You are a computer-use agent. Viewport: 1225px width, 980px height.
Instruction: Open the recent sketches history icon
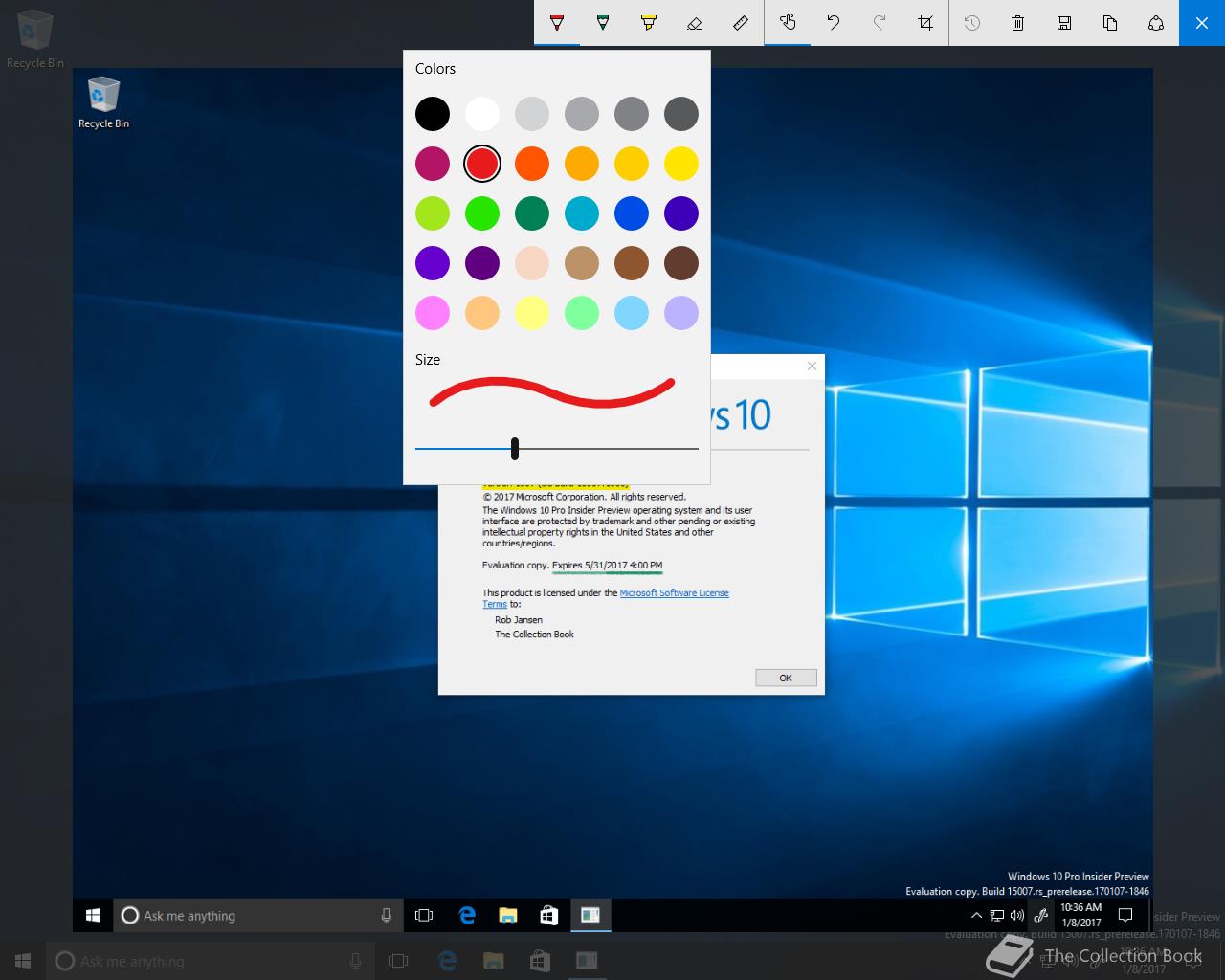[x=972, y=23]
